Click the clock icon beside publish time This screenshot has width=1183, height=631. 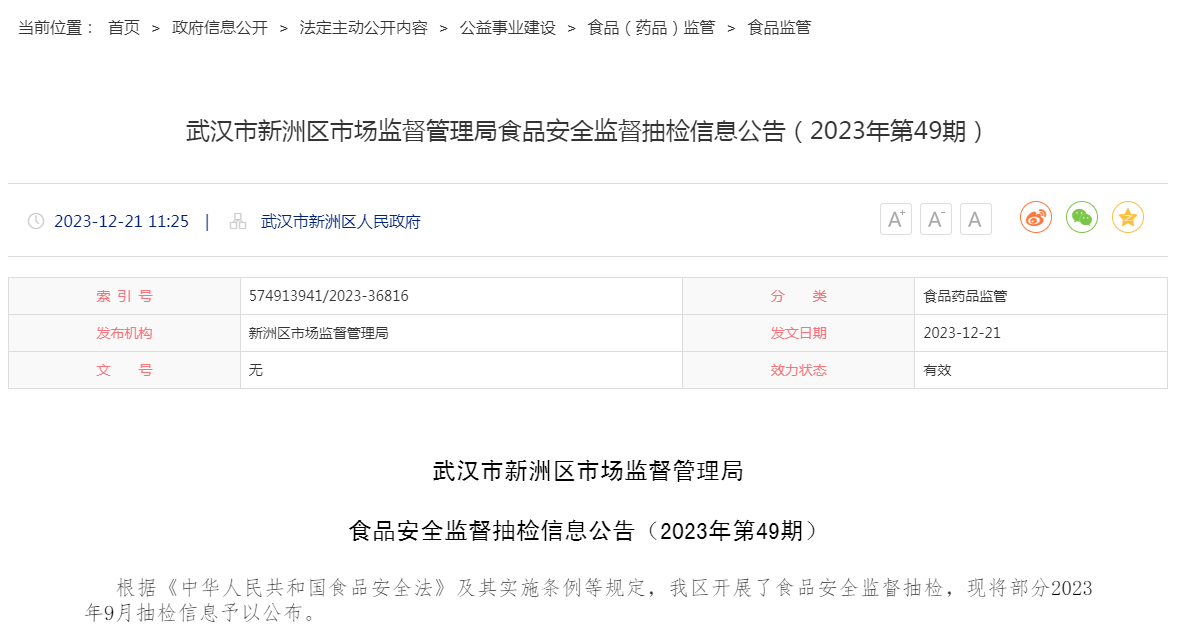pos(35,221)
